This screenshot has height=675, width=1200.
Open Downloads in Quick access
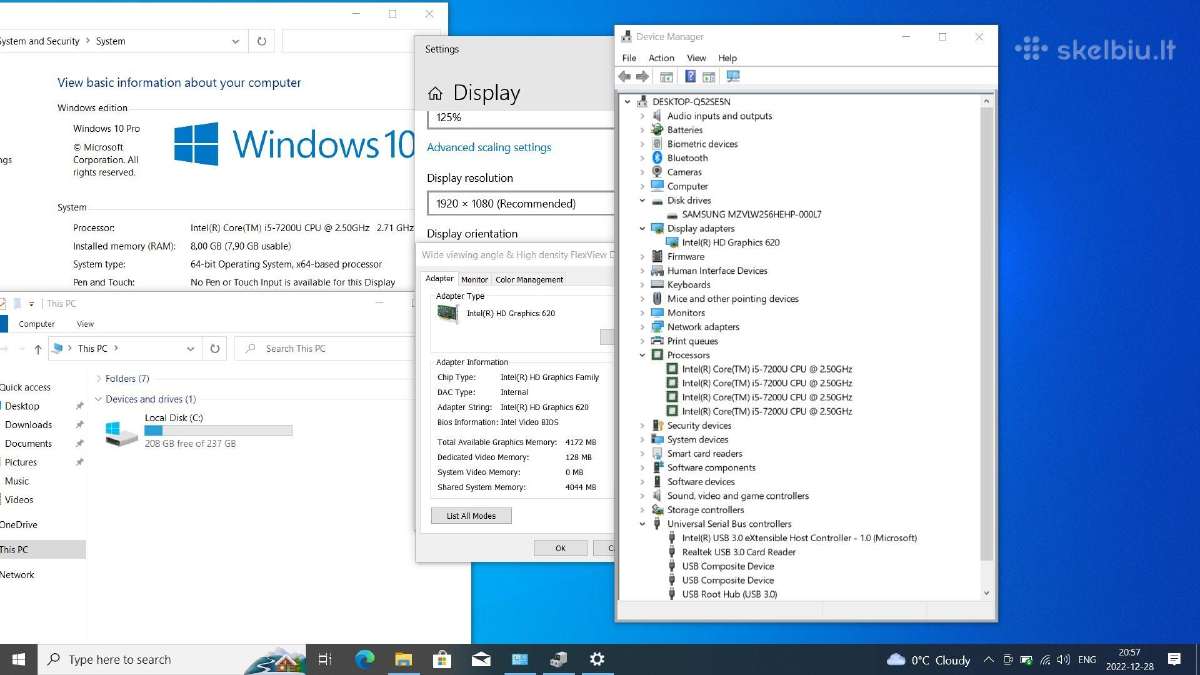28,425
